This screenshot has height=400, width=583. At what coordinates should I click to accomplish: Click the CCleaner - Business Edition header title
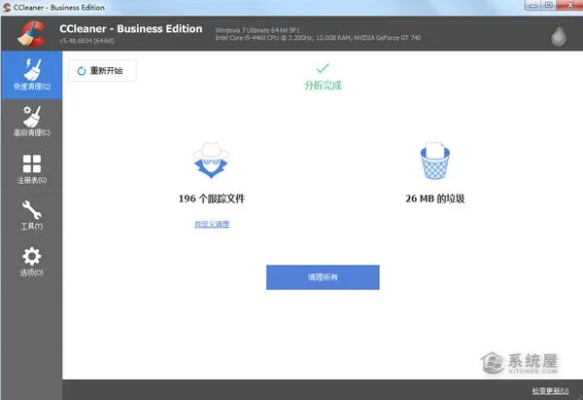pos(131,29)
